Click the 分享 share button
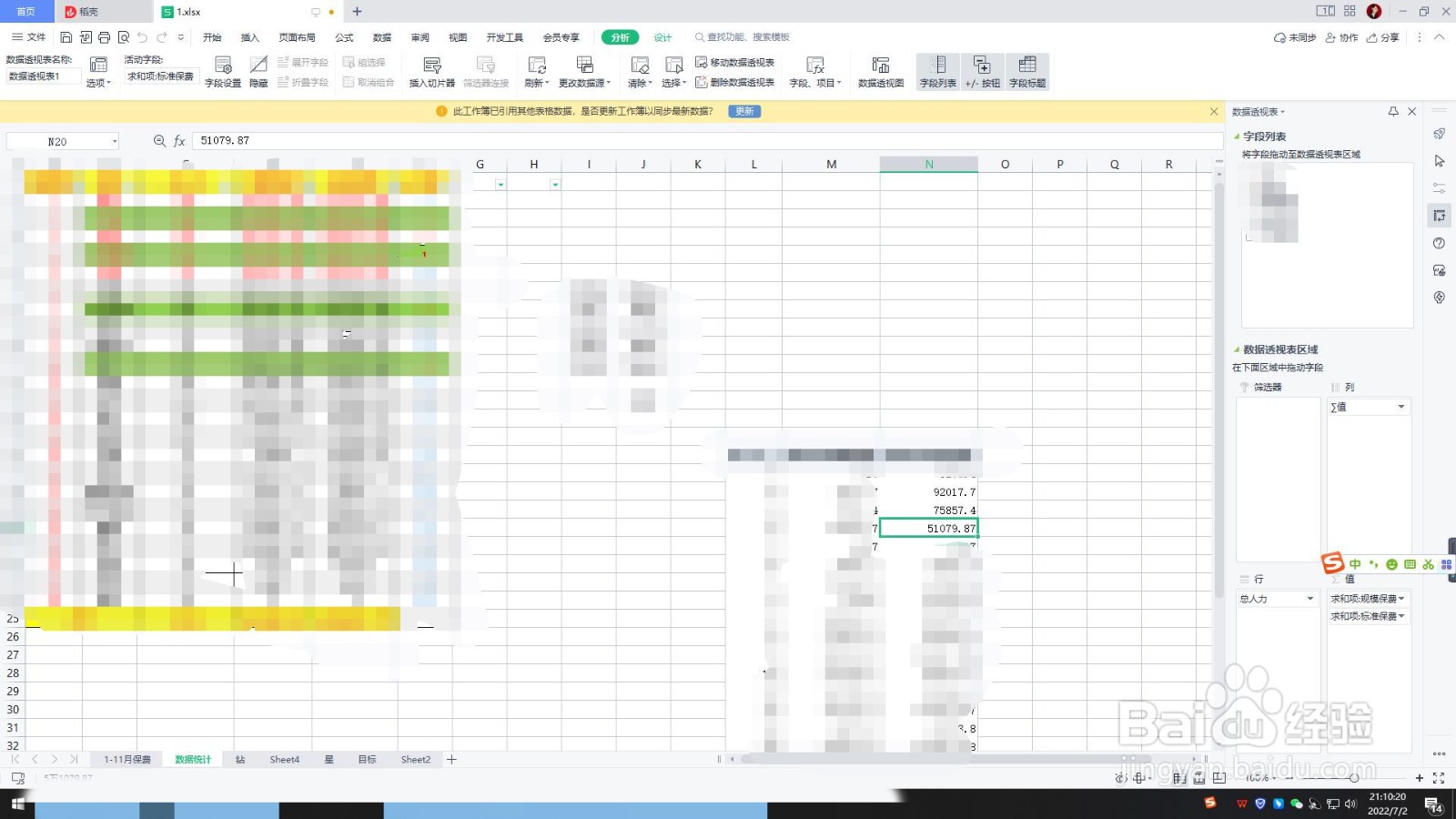Screen dimensions: 1456x819 (1383, 37)
